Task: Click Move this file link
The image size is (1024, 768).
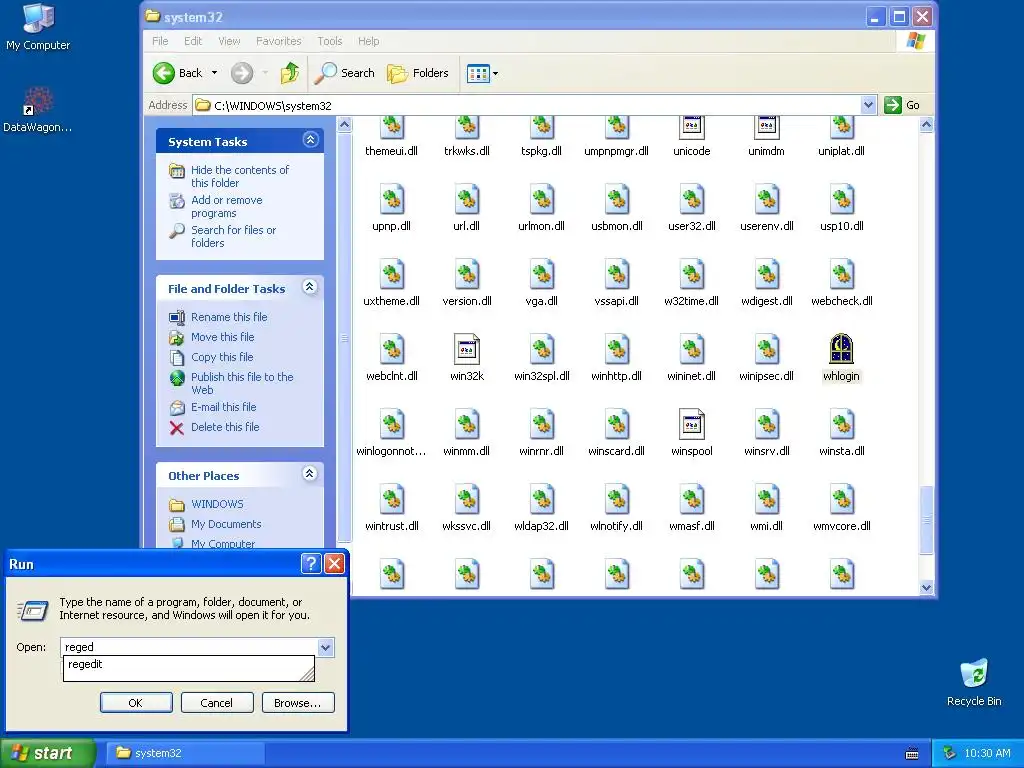Action: point(222,337)
